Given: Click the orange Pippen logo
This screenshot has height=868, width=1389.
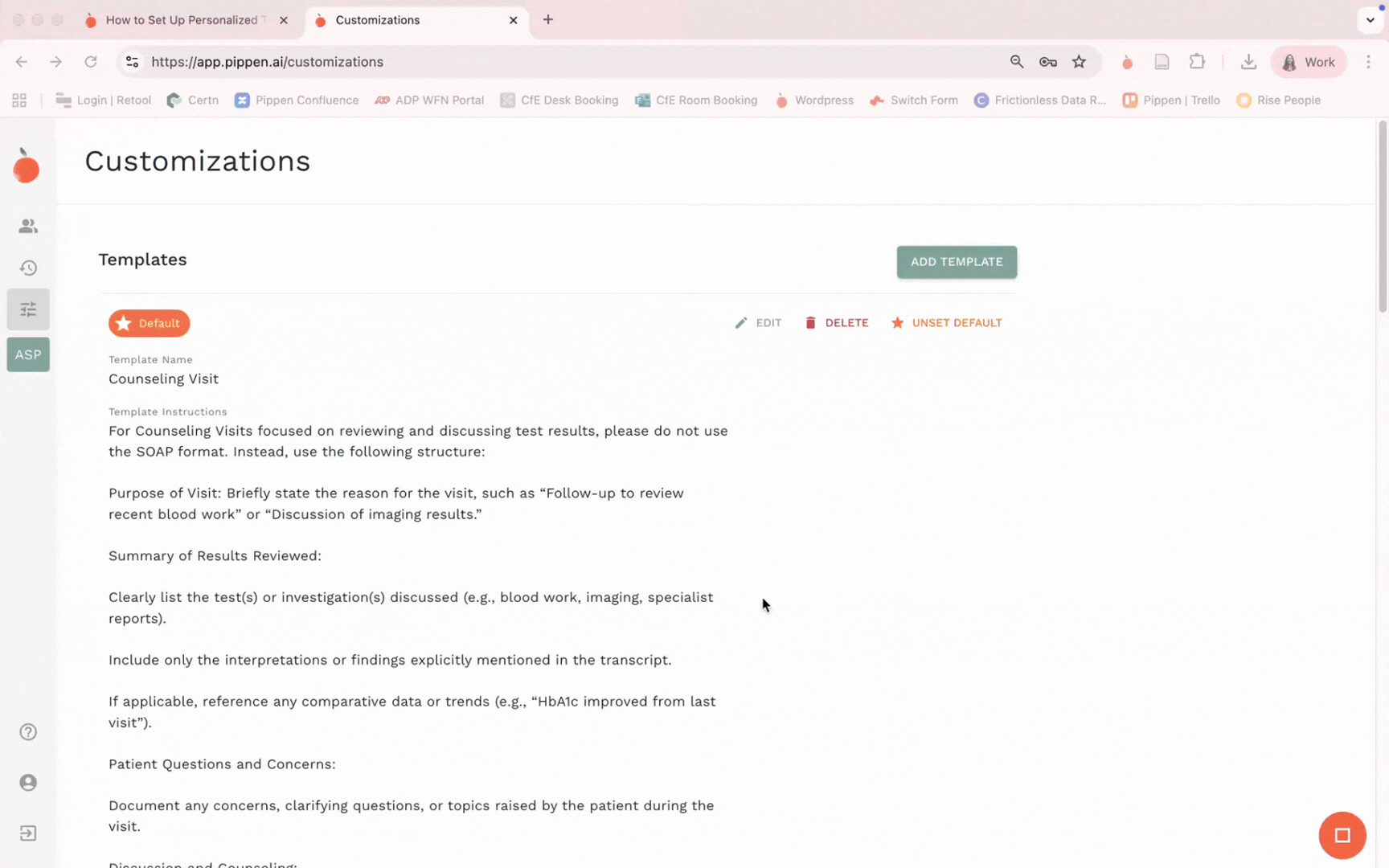Looking at the screenshot, I should click(27, 167).
